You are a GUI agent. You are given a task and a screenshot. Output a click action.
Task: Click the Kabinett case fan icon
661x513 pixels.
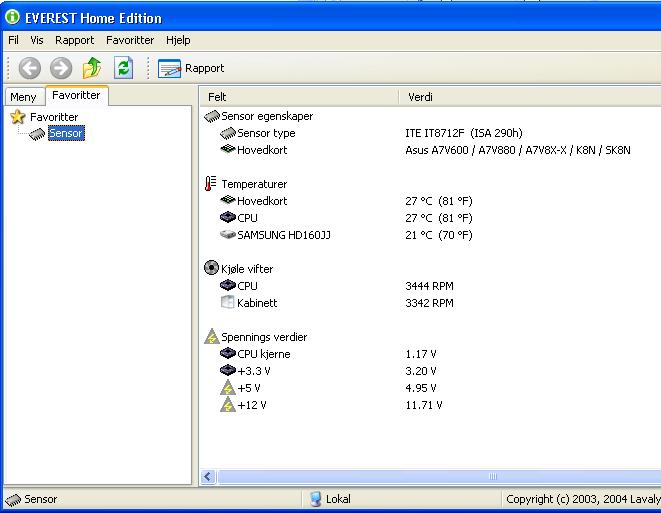228,302
